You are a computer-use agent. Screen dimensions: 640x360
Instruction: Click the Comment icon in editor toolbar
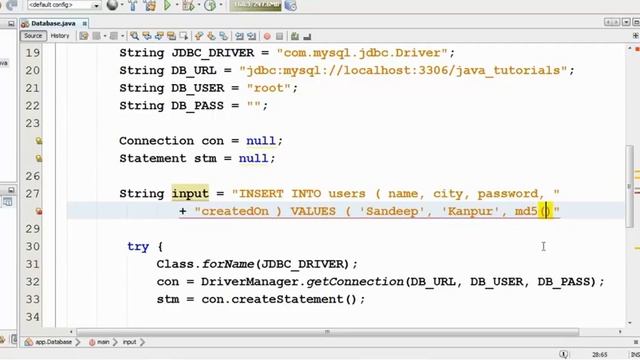(295, 36)
